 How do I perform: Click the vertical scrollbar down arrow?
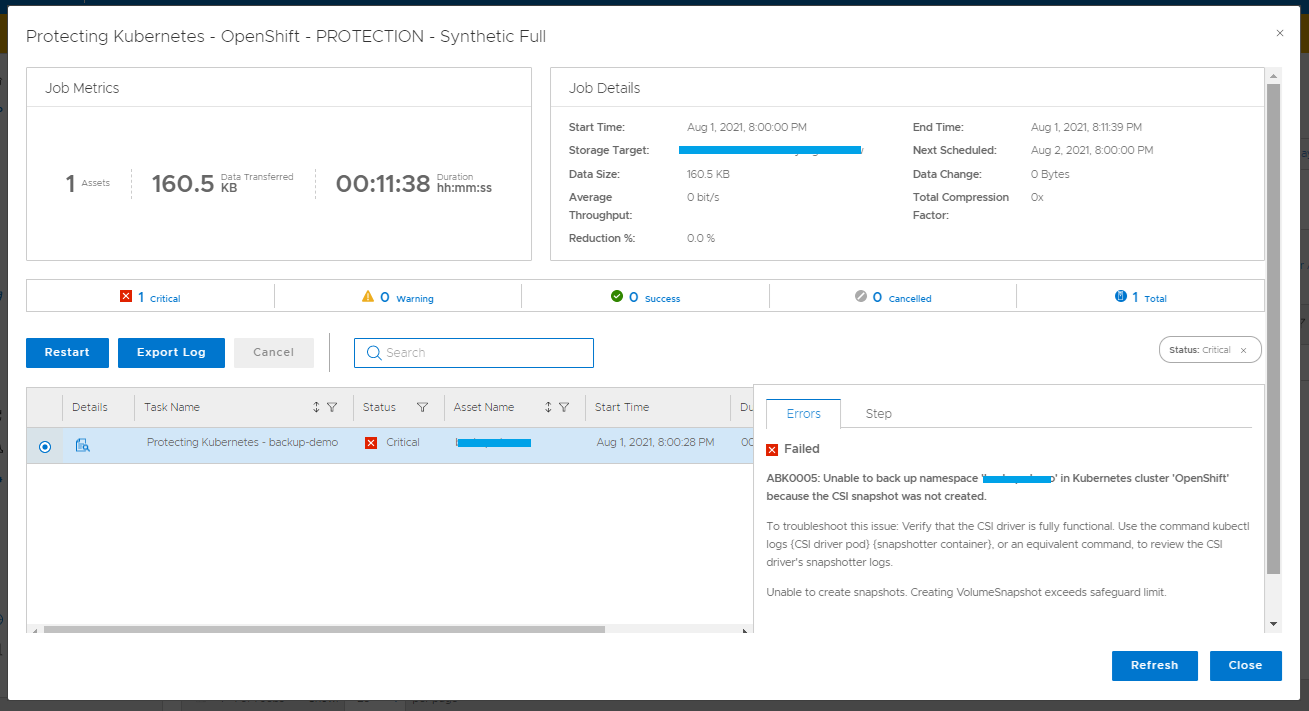pyautogui.click(x=1273, y=624)
